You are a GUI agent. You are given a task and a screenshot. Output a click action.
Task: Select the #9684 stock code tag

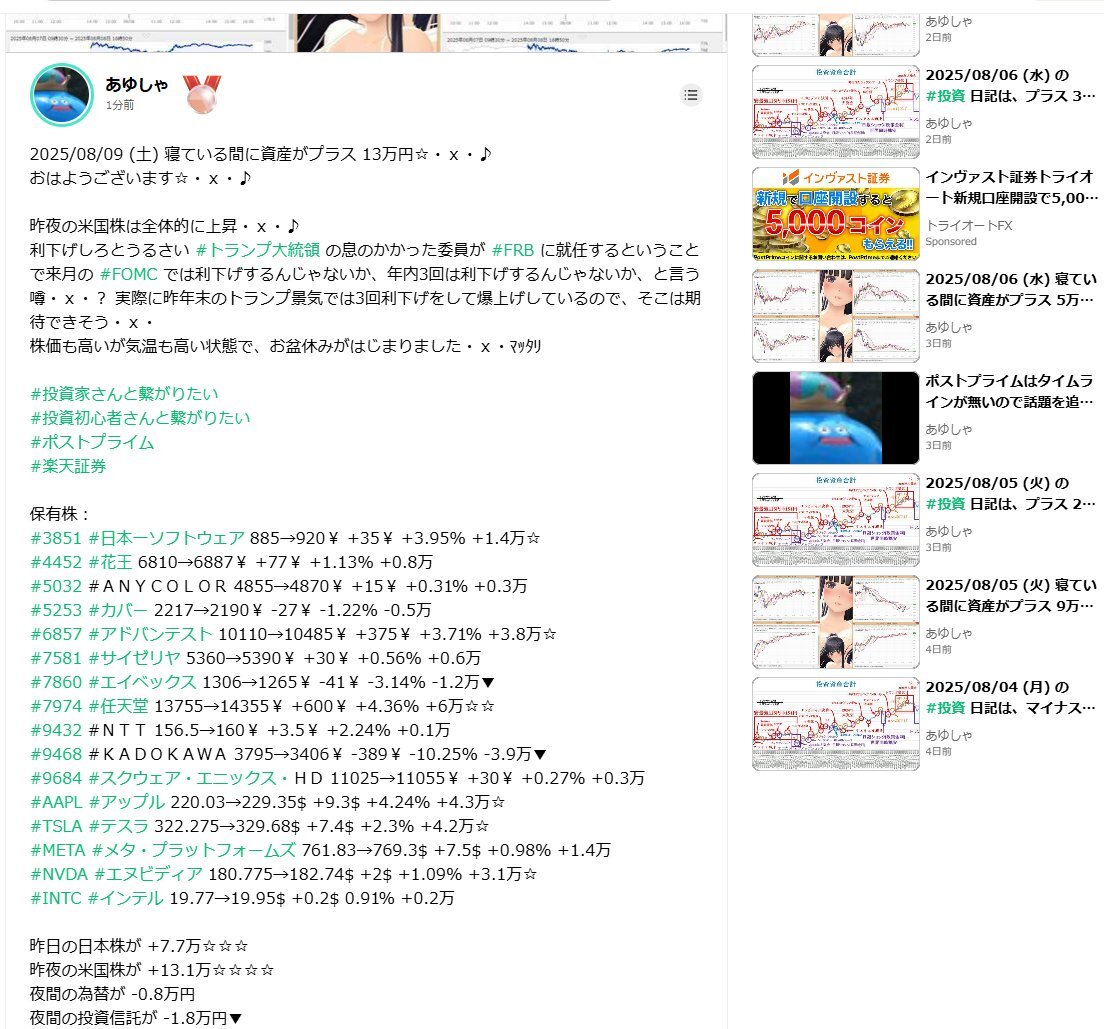56,778
